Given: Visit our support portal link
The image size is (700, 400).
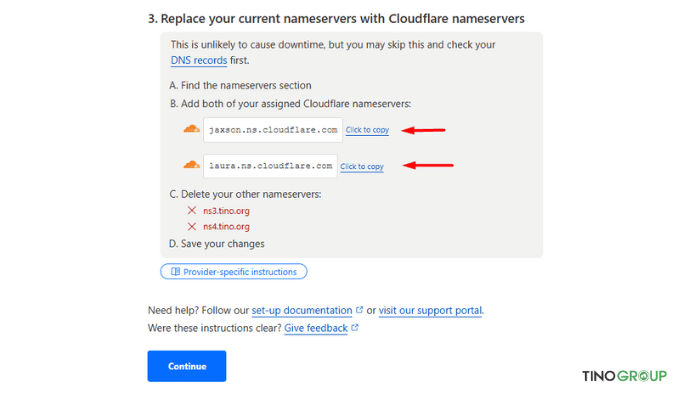Looking at the screenshot, I should [x=430, y=310].
